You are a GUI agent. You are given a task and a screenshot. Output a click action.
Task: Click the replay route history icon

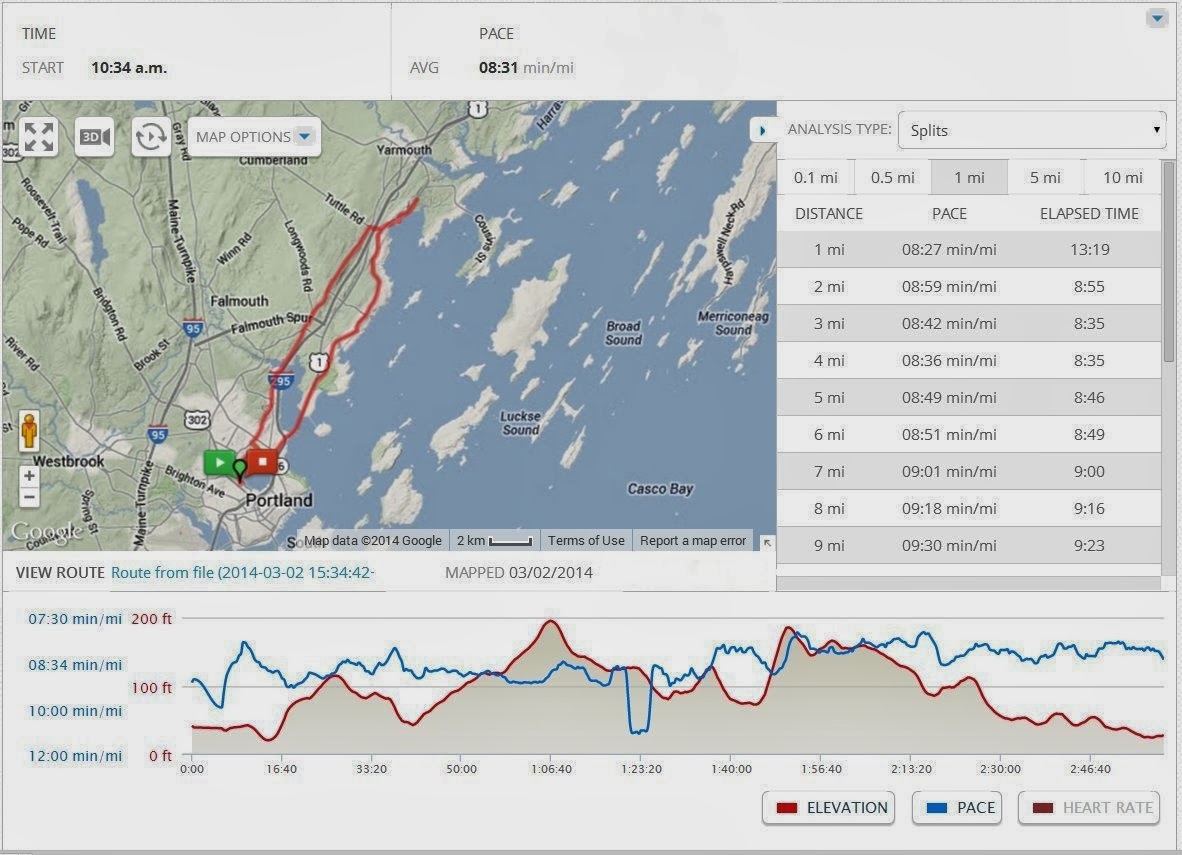(x=151, y=136)
